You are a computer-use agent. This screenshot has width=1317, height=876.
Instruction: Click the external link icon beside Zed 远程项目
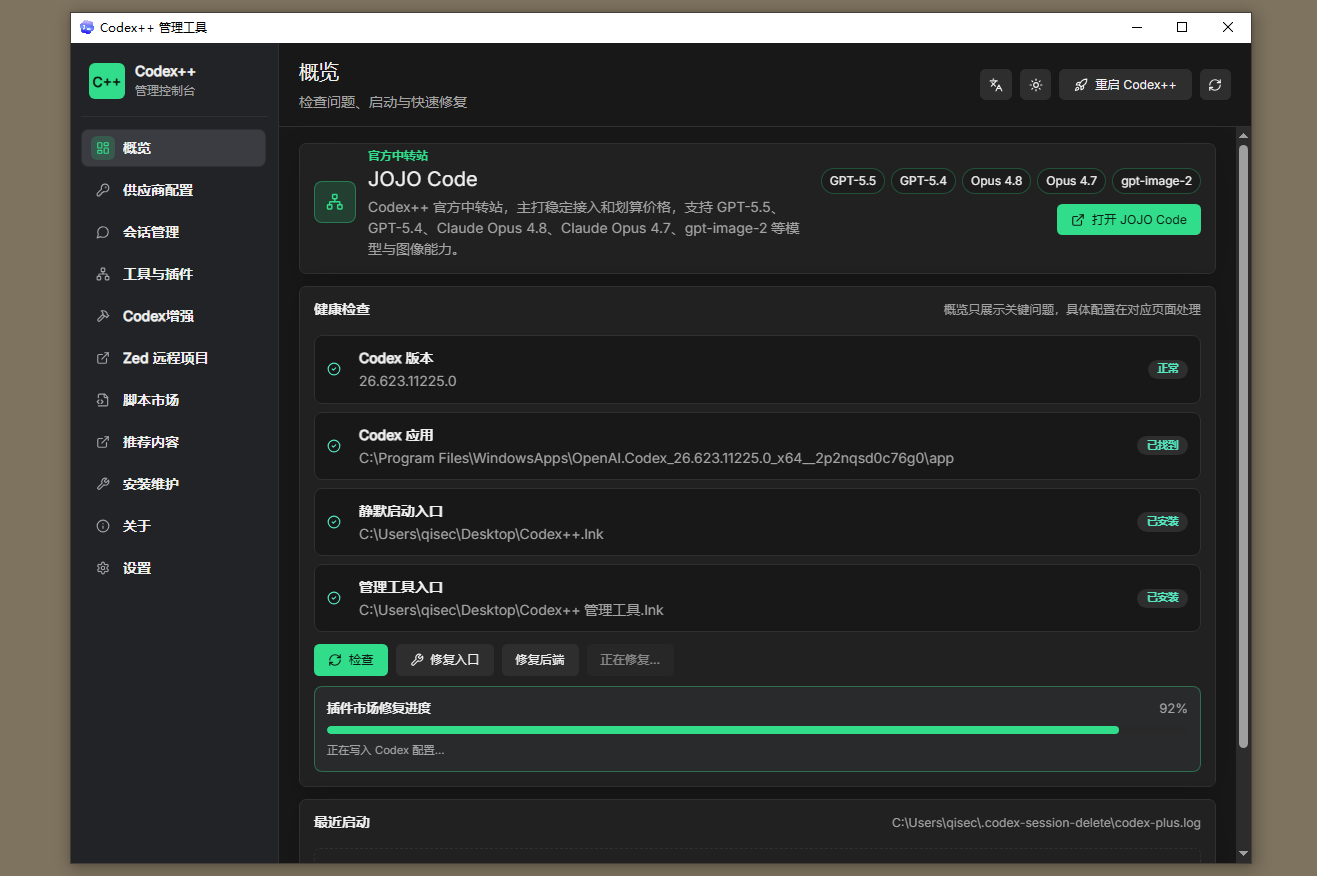click(102, 358)
